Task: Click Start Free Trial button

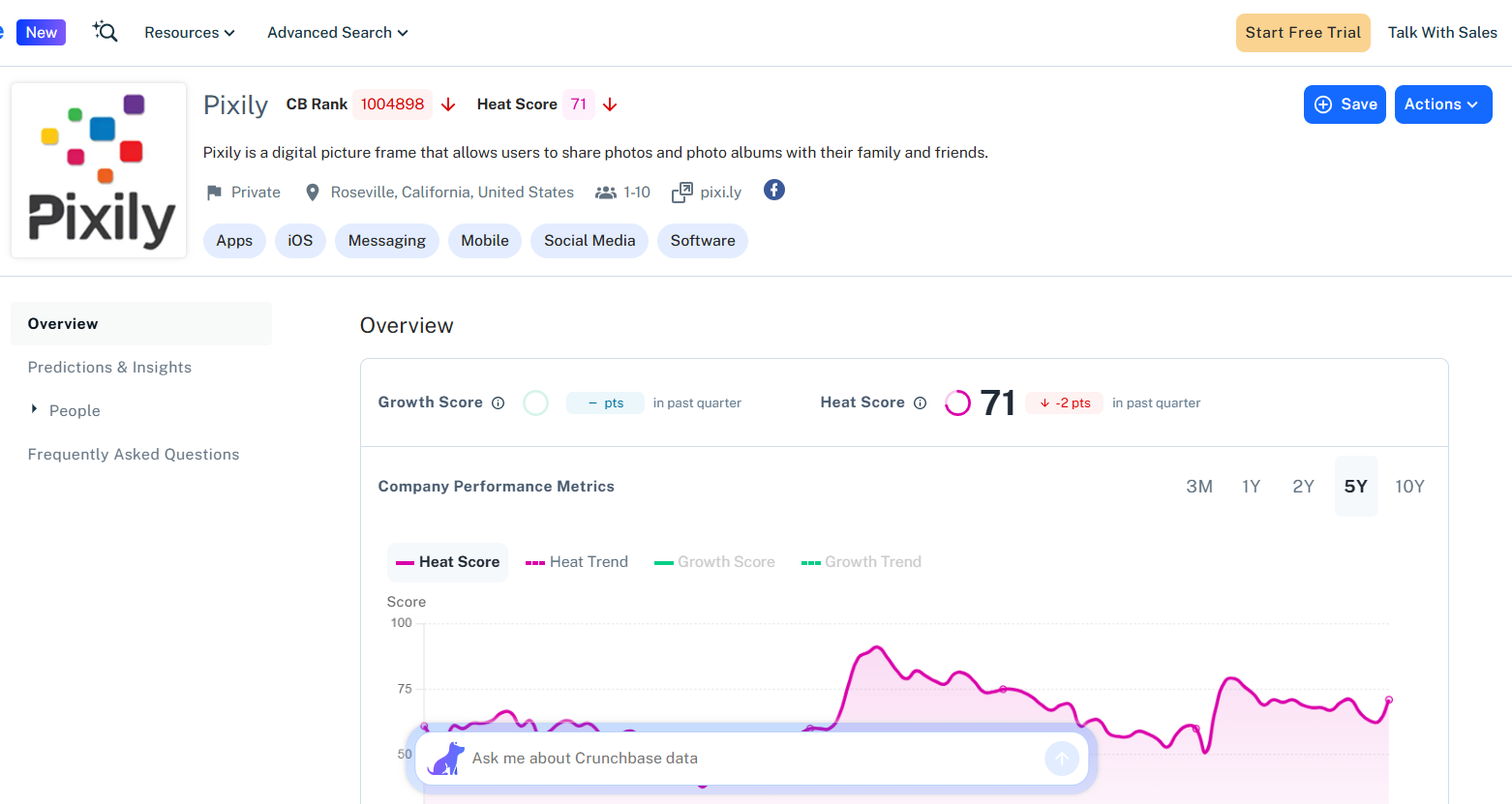Action: pyautogui.click(x=1303, y=33)
